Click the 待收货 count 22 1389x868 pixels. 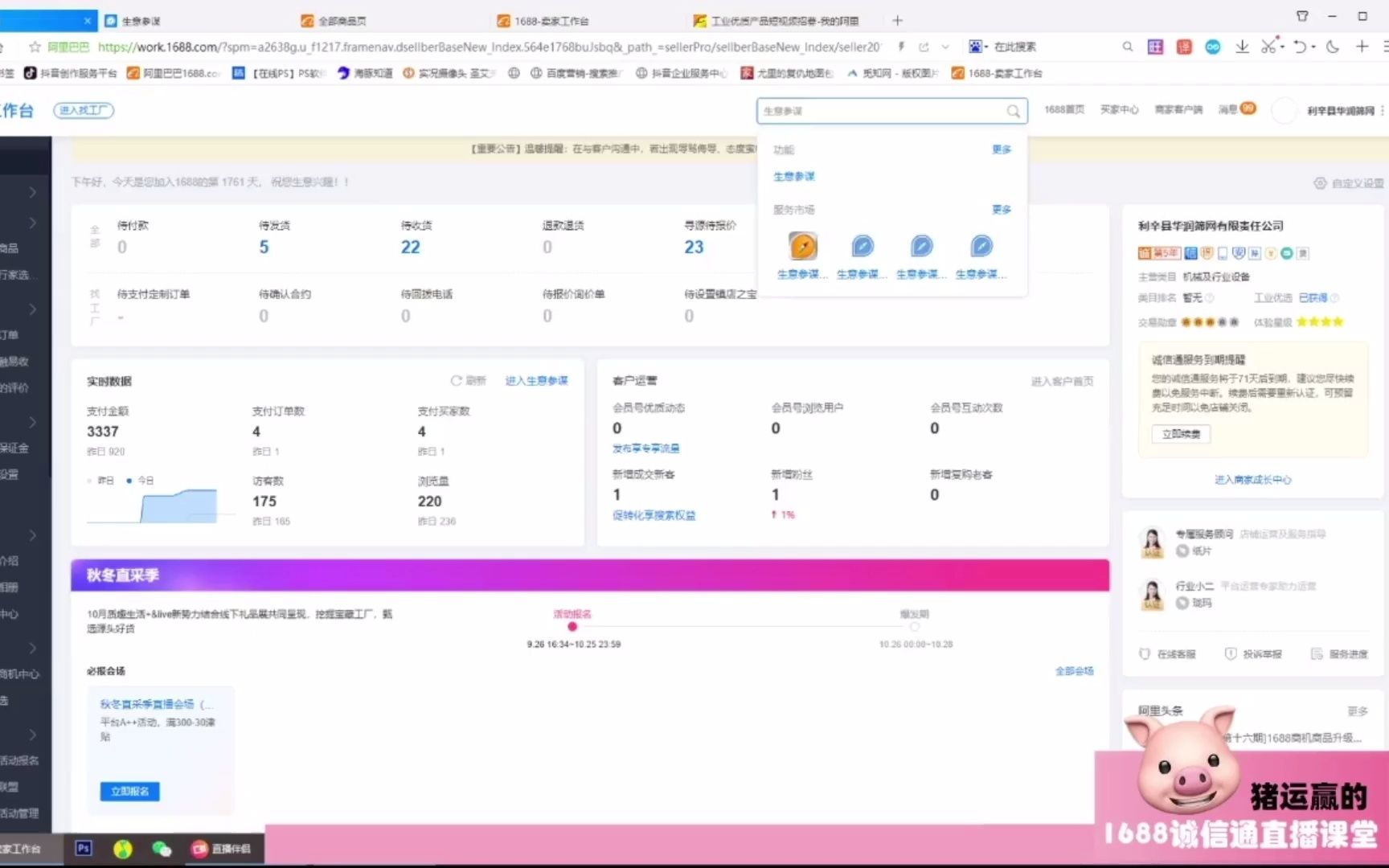(410, 248)
